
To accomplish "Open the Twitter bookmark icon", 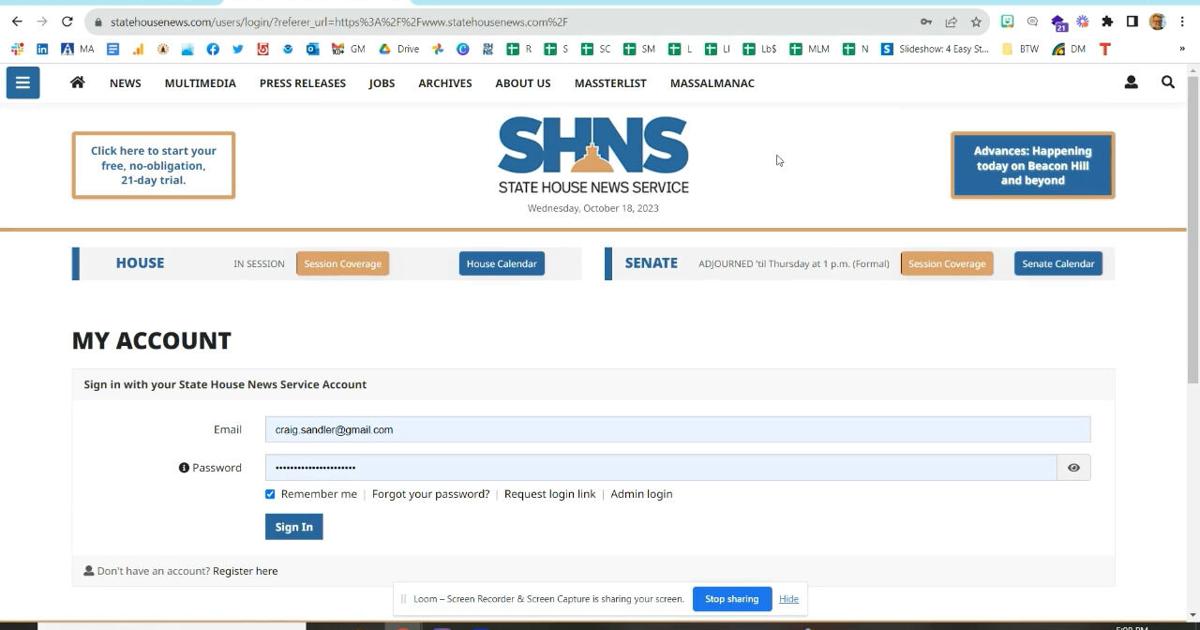I will coord(238,49).
